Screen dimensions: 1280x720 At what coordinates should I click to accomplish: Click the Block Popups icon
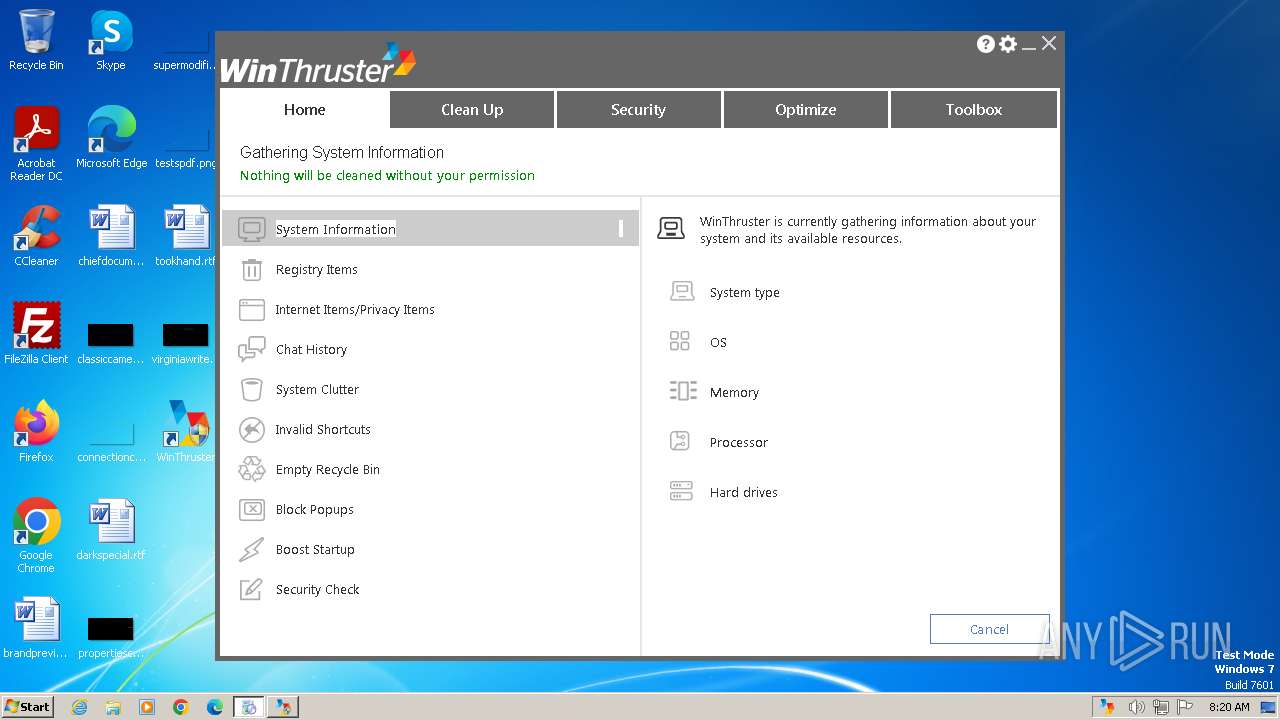tap(252, 509)
